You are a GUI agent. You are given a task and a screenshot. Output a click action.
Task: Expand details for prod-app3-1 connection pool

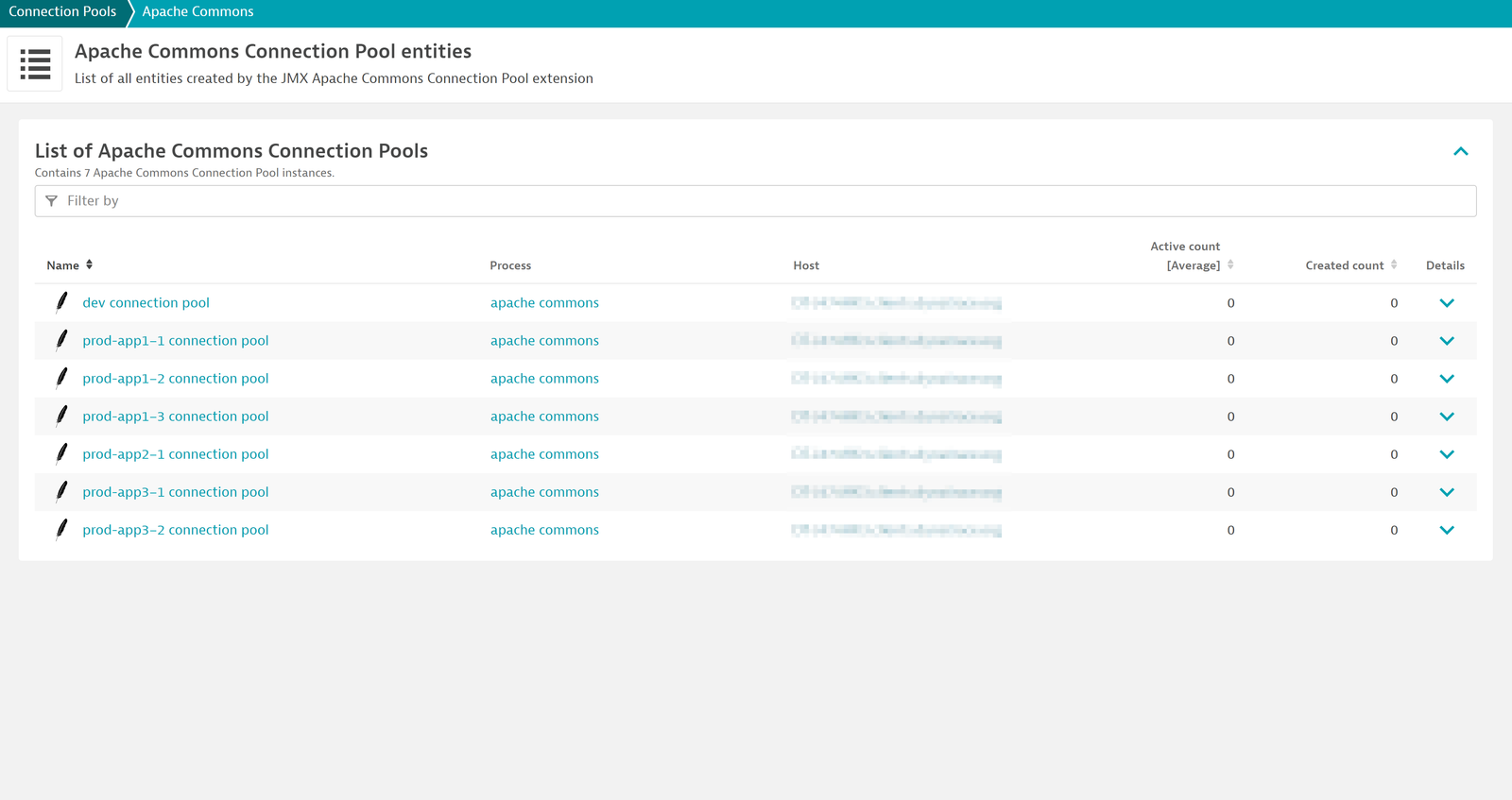click(1446, 492)
